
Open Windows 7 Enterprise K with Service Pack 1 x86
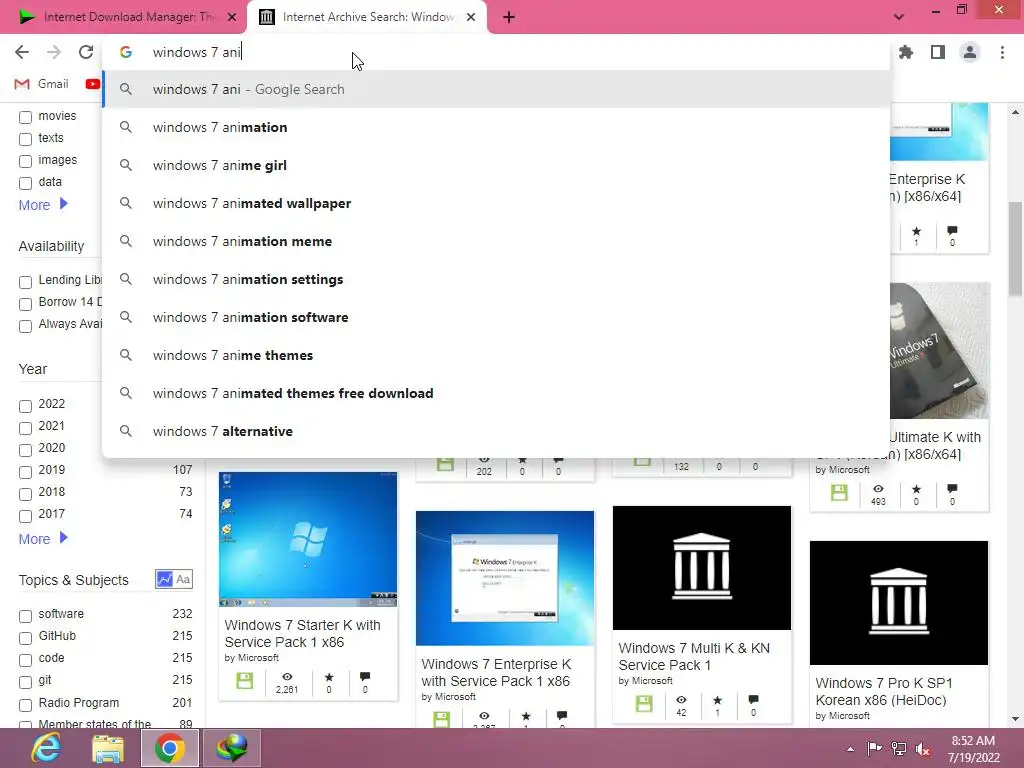coord(496,672)
